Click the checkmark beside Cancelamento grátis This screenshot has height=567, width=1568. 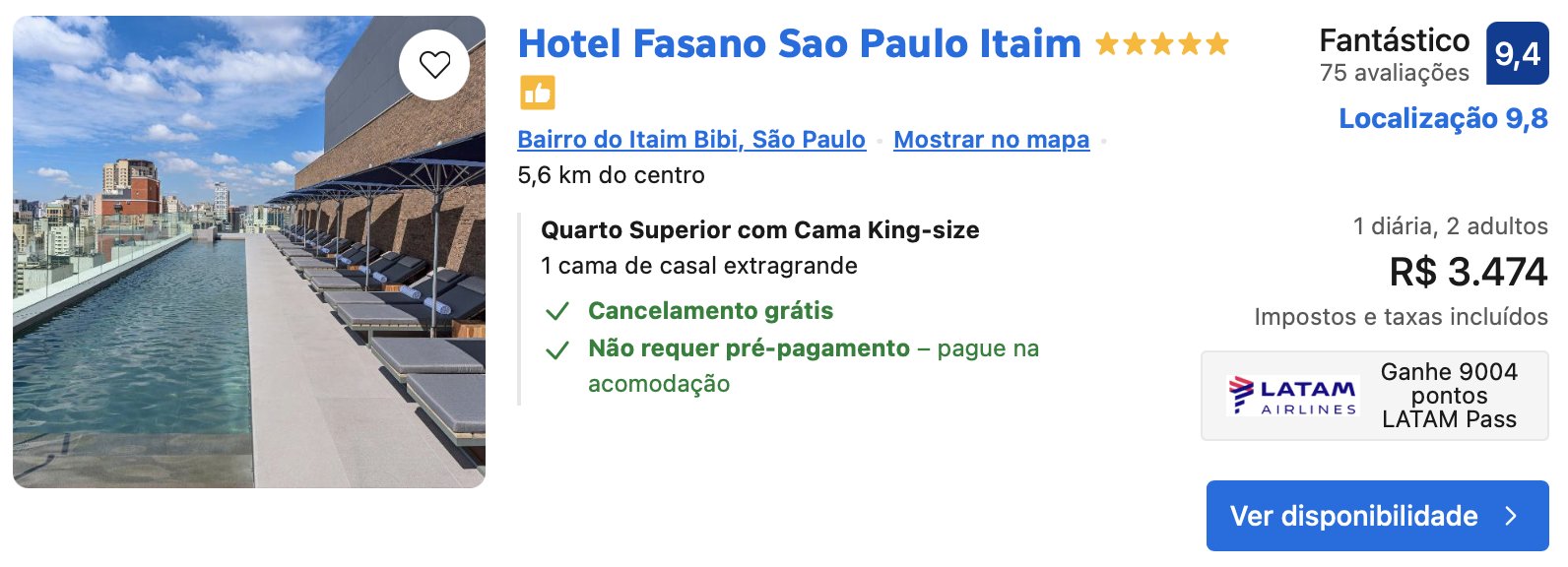click(x=557, y=312)
